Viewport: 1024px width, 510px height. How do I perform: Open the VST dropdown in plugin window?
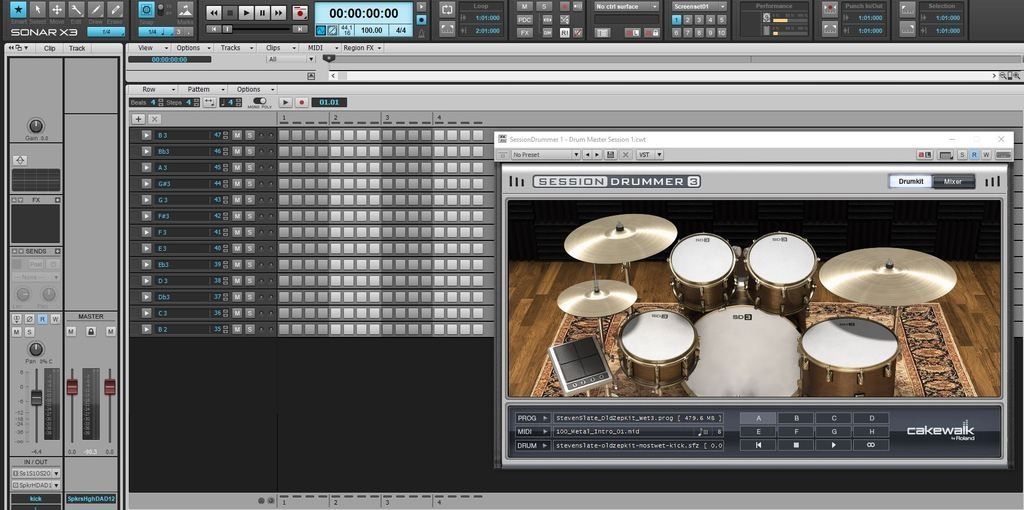pyautogui.click(x=649, y=155)
